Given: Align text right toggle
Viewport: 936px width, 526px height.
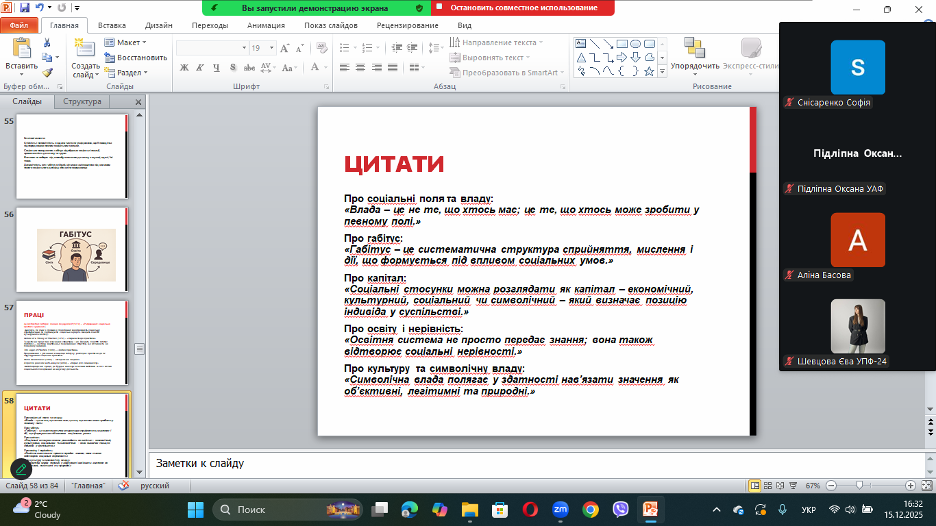Looking at the screenshot, I should pos(377,67).
